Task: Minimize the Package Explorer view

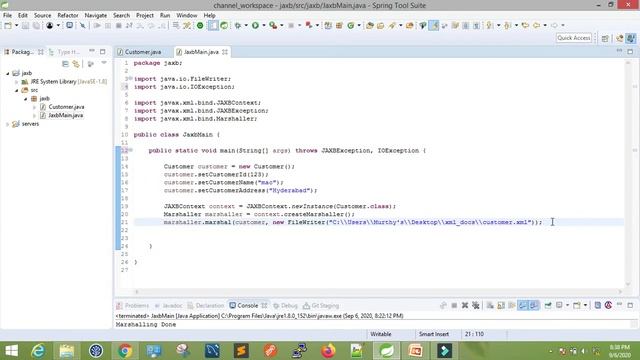Action: tap(92, 51)
